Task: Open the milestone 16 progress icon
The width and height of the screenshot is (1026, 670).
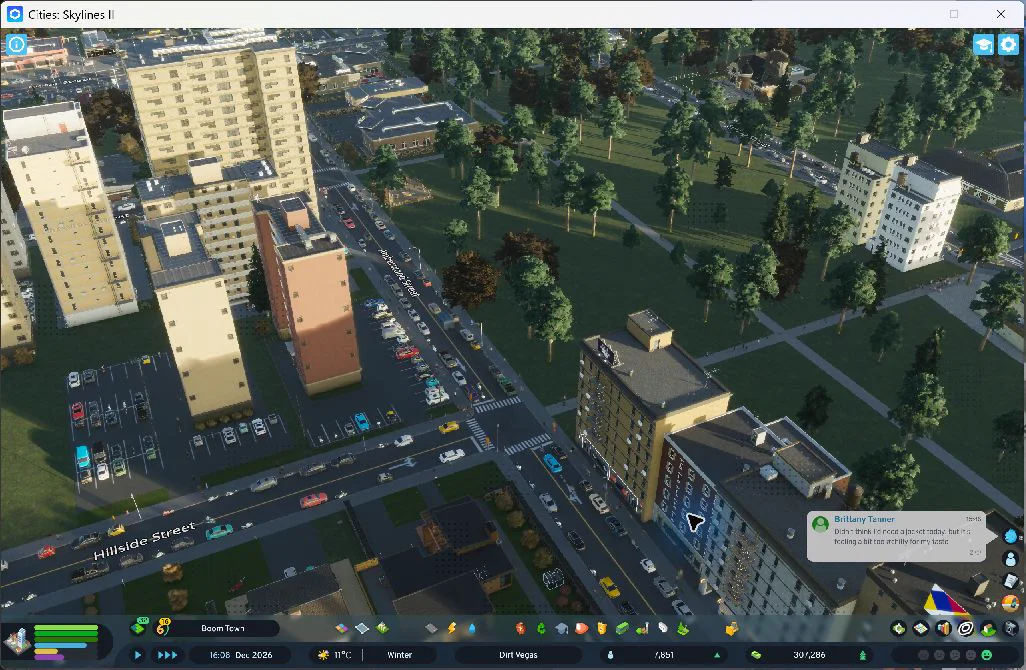Action: pyautogui.click(x=162, y=627)
